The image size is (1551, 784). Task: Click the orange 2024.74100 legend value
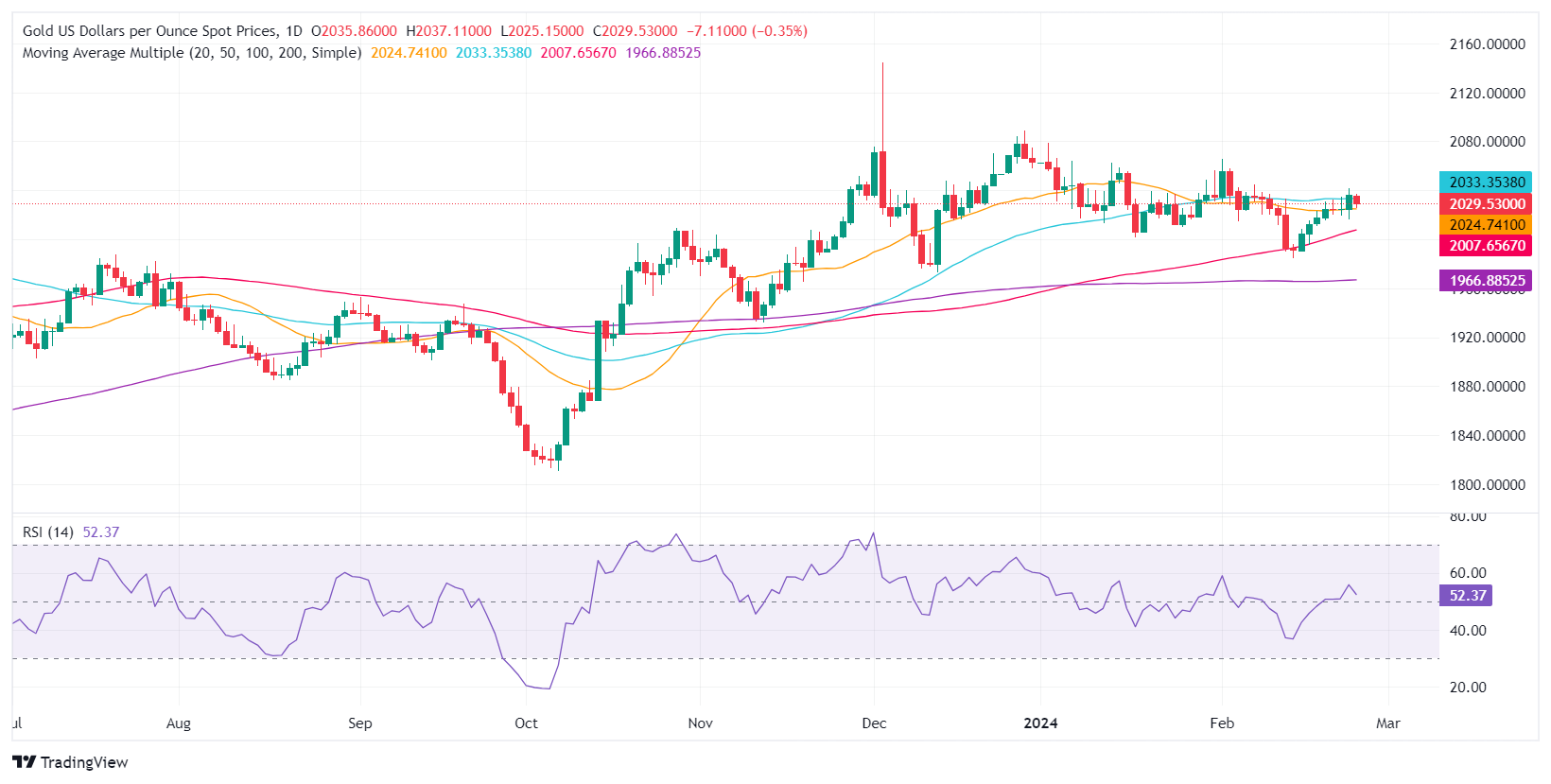[409, 53]
